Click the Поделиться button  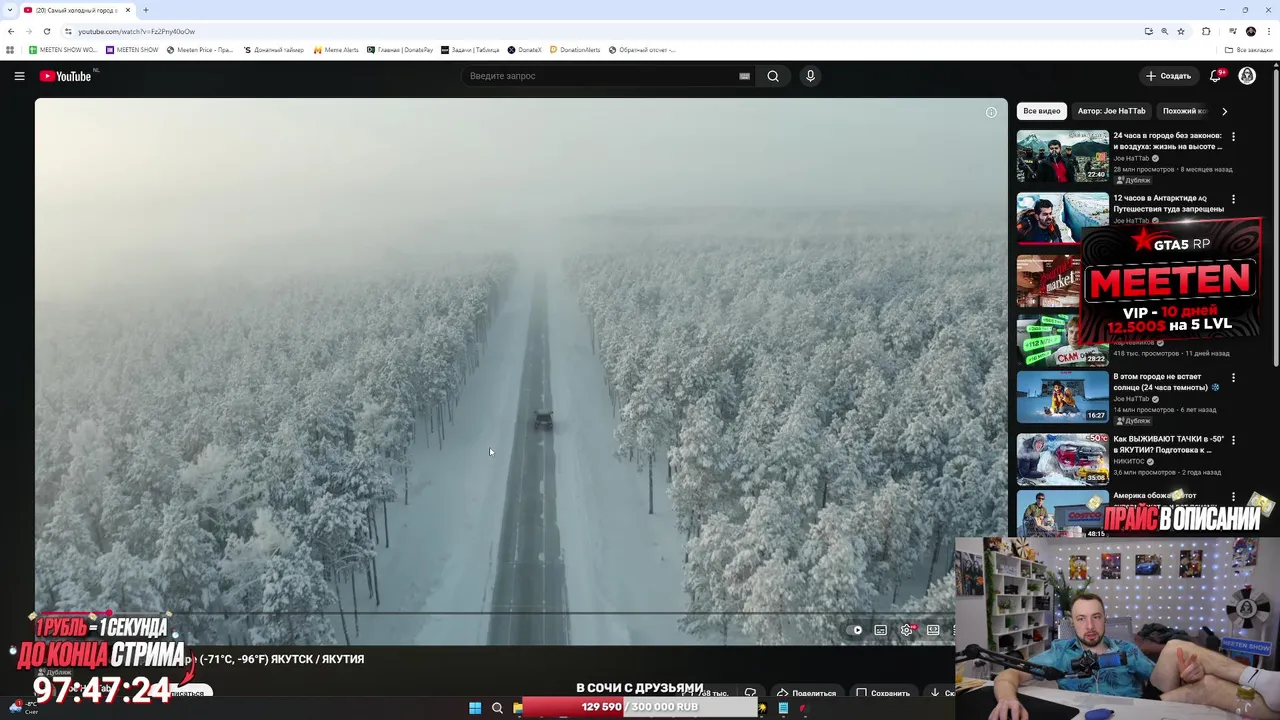tap(806, 692)
